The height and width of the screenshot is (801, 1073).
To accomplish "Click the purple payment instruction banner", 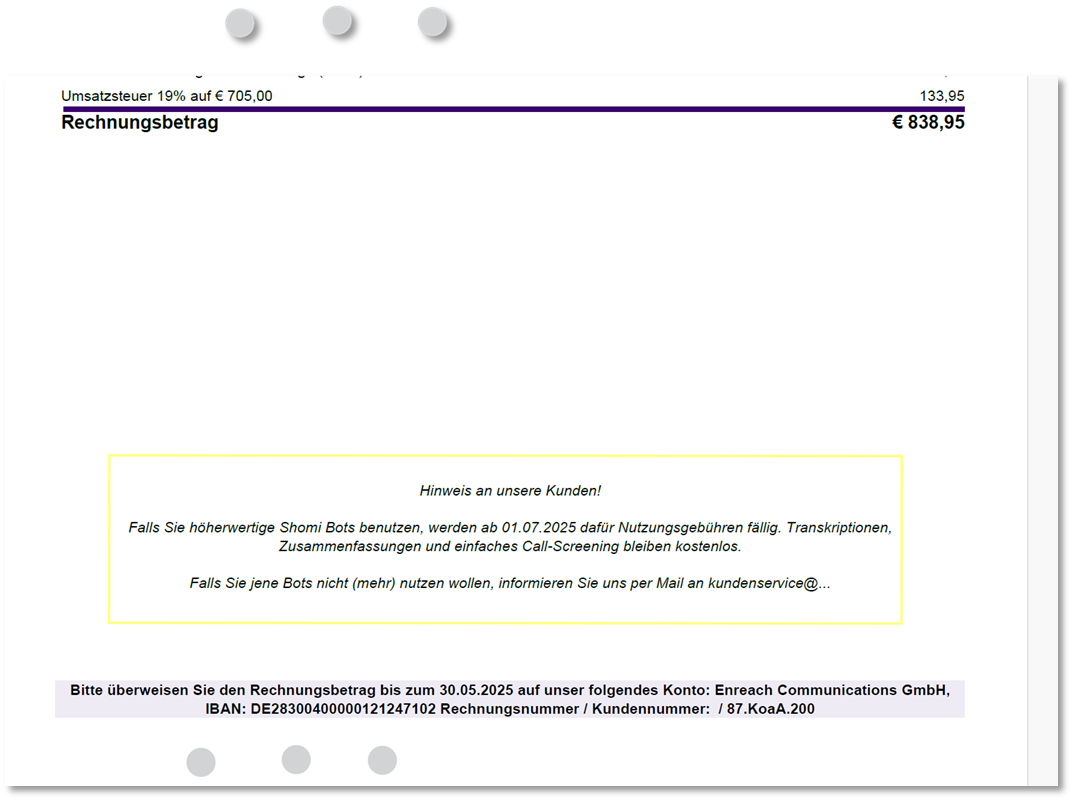I will click(x=509, y=697).
